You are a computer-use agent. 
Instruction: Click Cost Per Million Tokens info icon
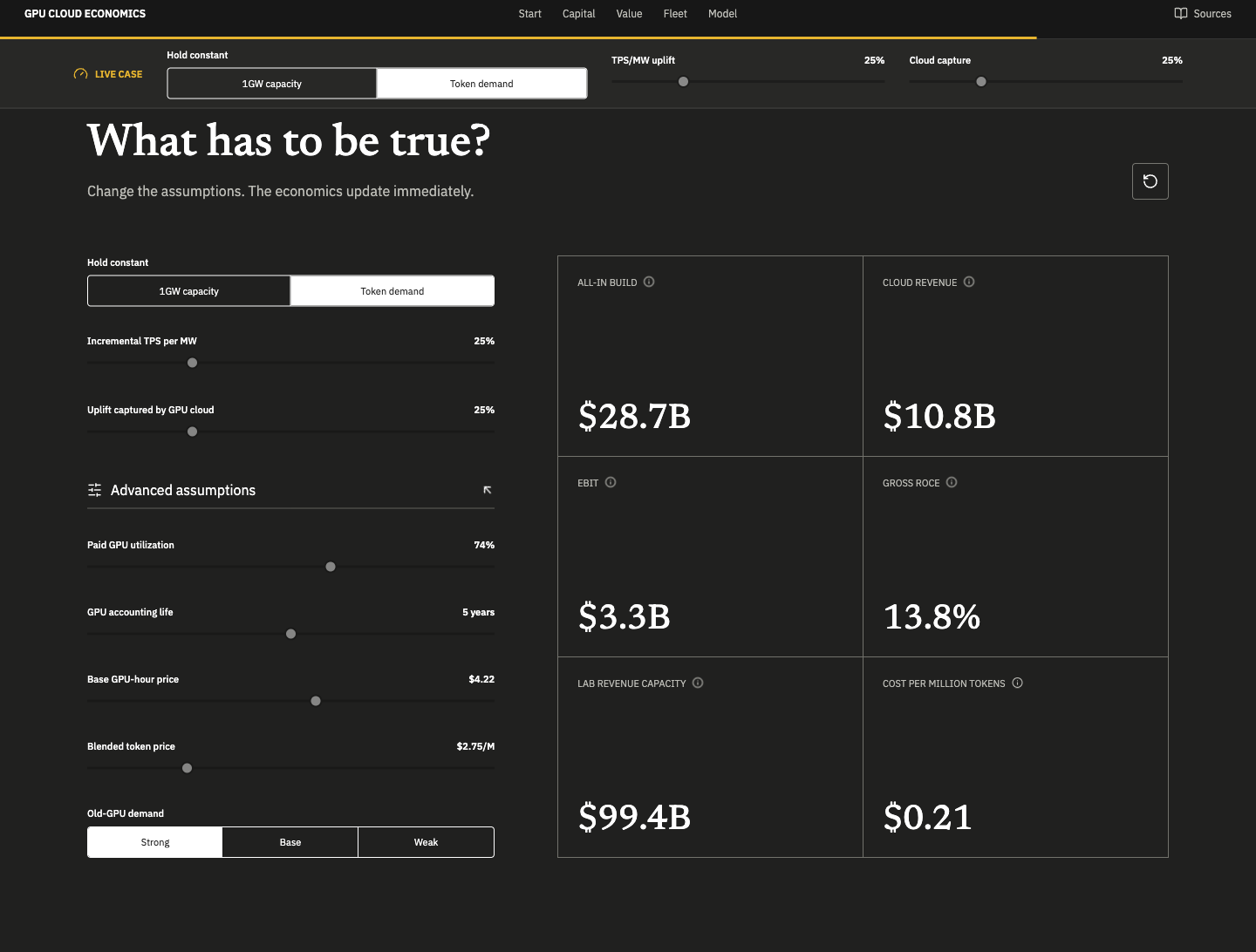click(1017, 683)
